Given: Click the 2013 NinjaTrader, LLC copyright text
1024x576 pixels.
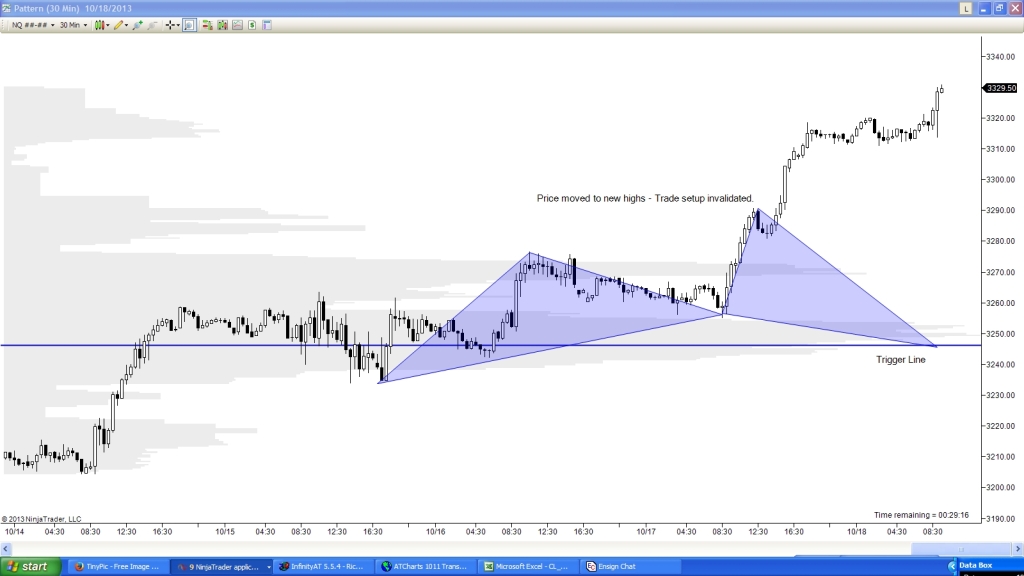Looking at the screenshot, I should click(x=42, y=519).
